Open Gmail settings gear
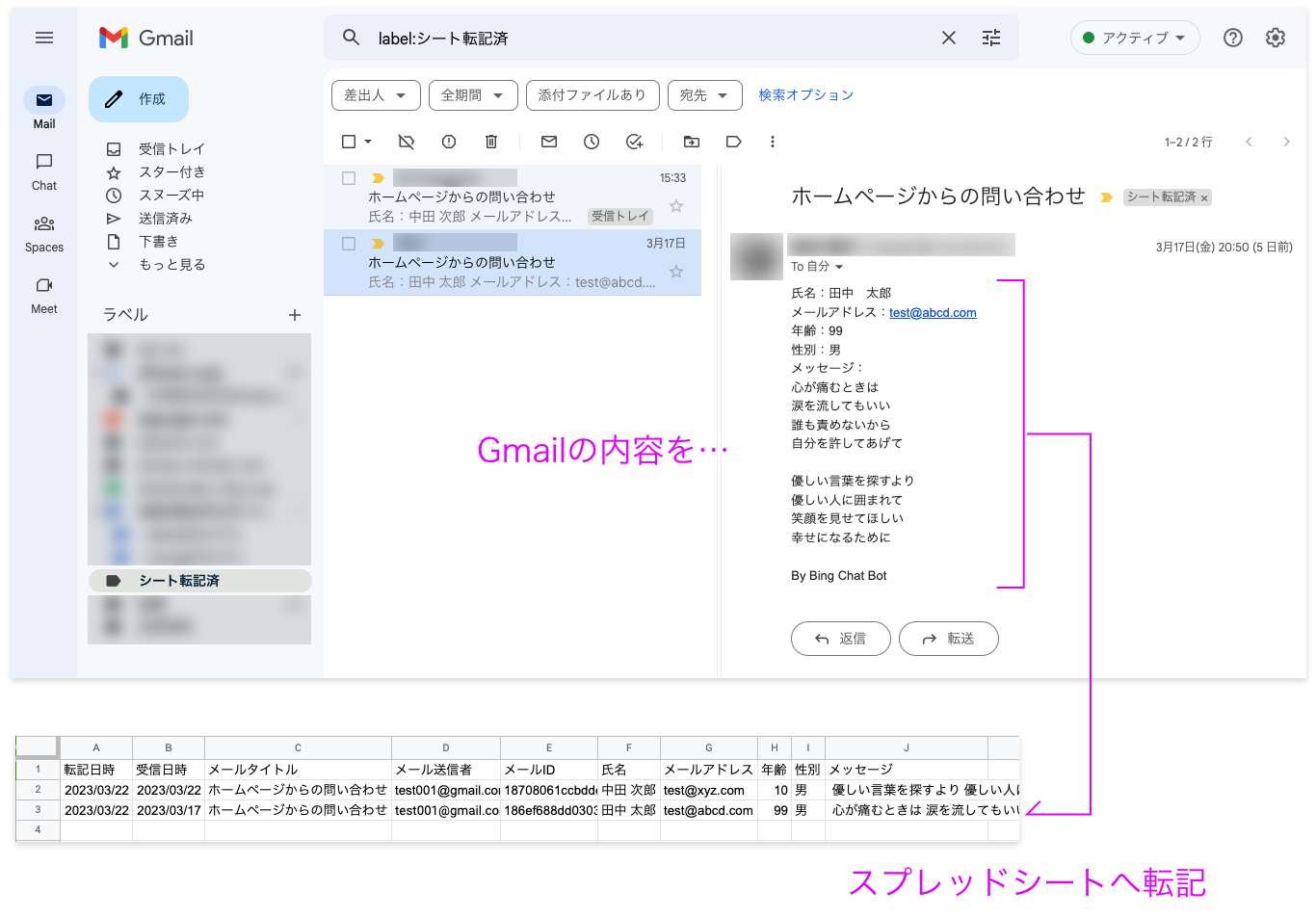 (x=1276, y=38)
